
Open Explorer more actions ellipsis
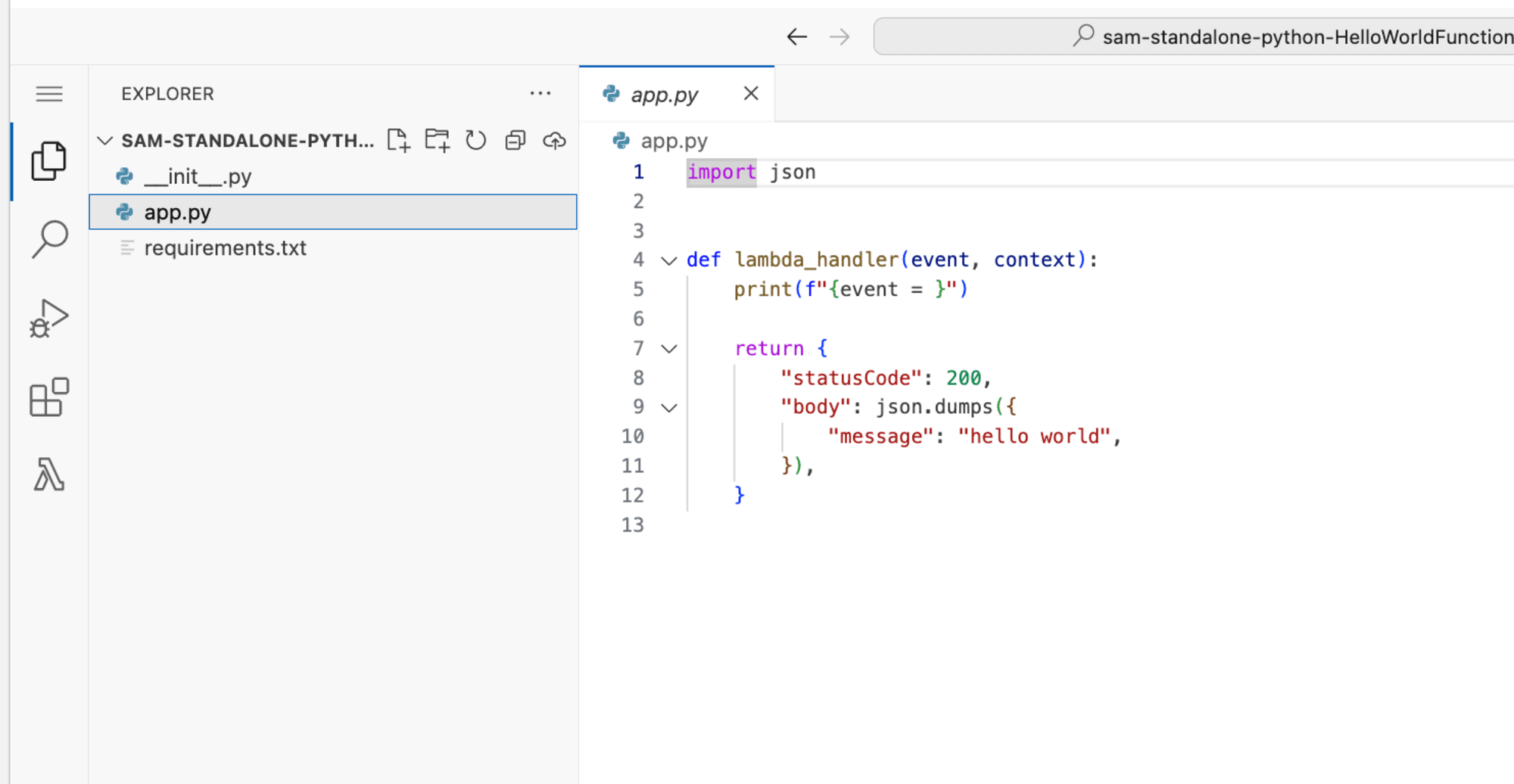(540, 93)
